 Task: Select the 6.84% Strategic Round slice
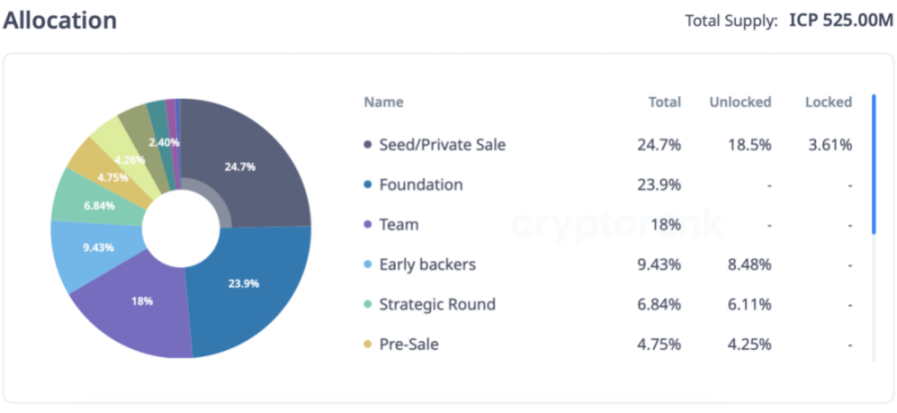(88, 204)
